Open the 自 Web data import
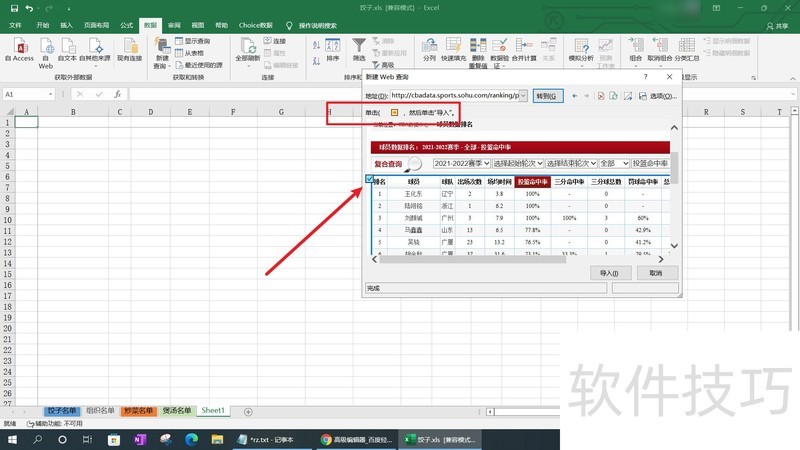The height and width of the screenshot is (450, 800). [46, 53]
